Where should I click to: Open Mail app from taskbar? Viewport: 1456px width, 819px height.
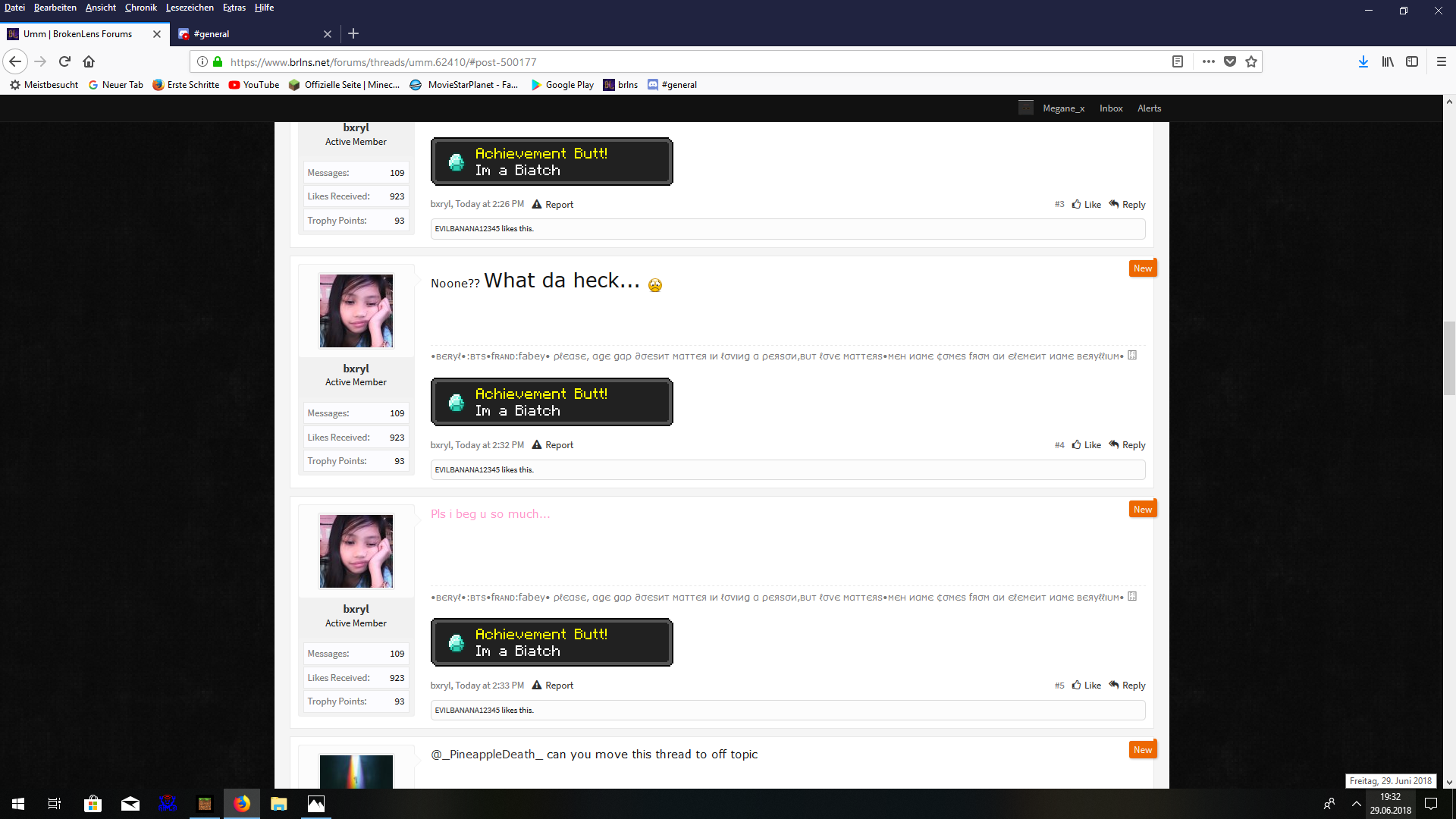[130, 804]
